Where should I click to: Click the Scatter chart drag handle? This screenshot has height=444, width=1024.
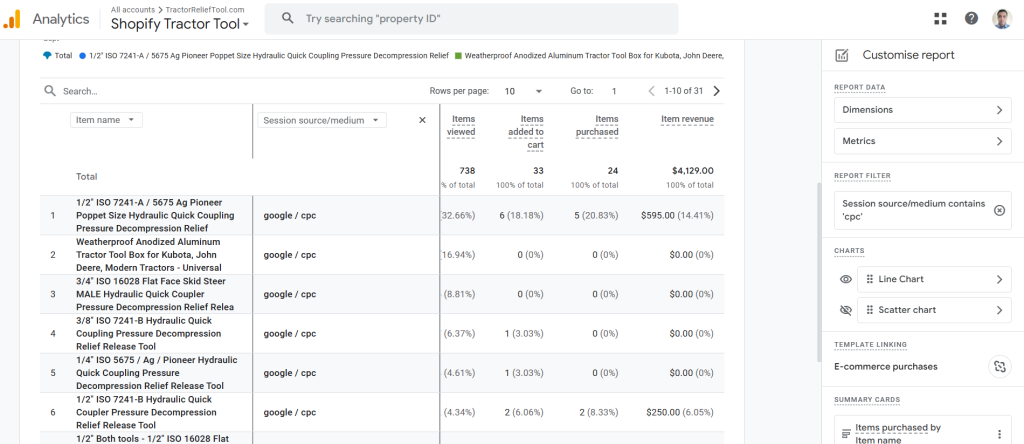(869, 309)
